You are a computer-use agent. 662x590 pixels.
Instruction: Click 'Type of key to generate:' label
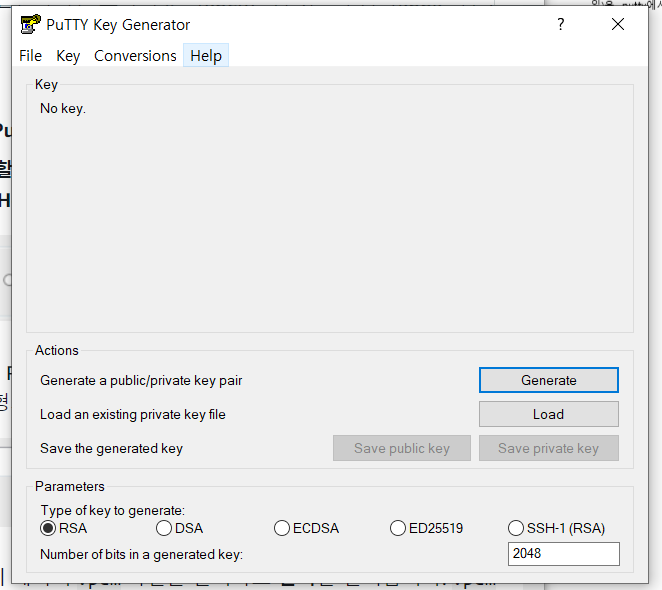(x=113, y=511)
